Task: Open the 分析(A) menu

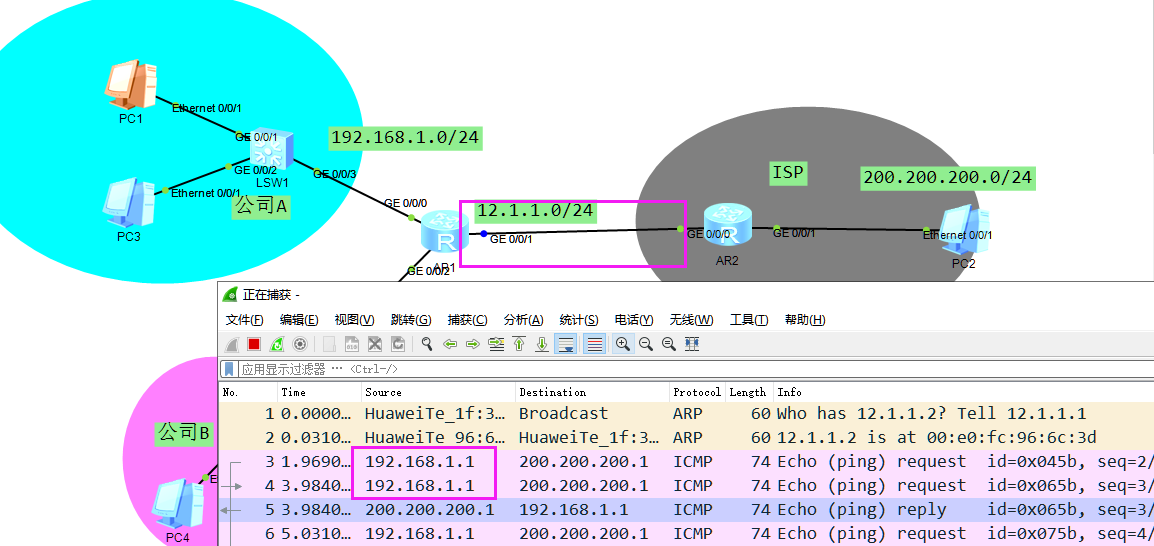Action: (x=523, y=320)
